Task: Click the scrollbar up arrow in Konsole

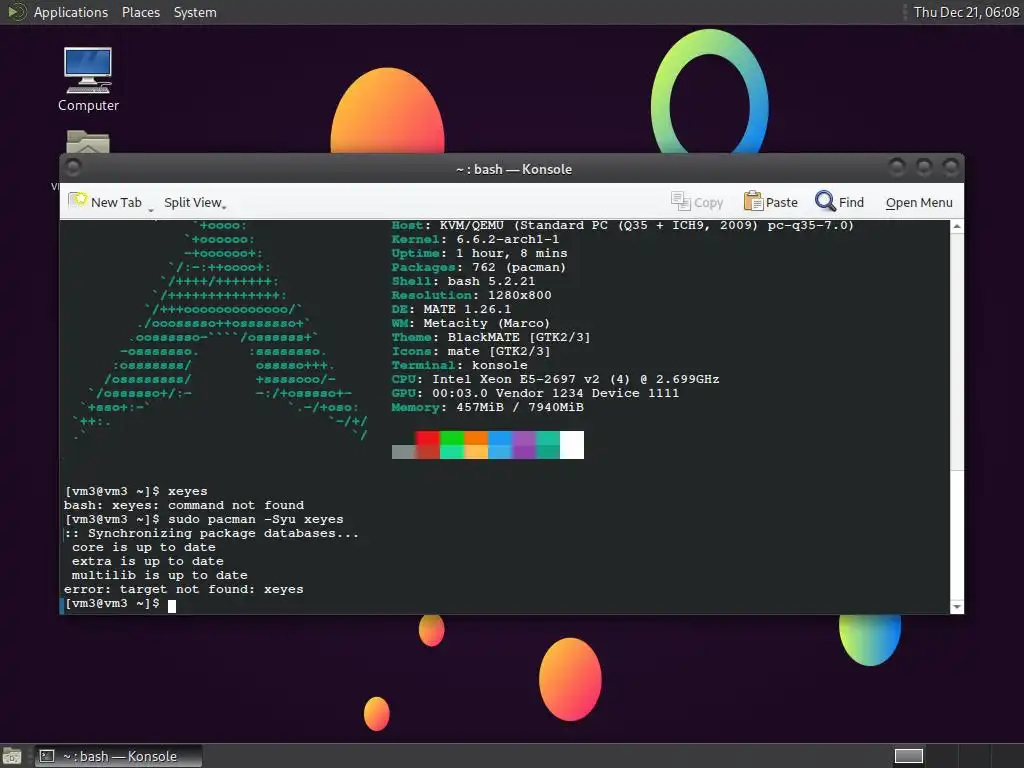Action: click(957, 226)
